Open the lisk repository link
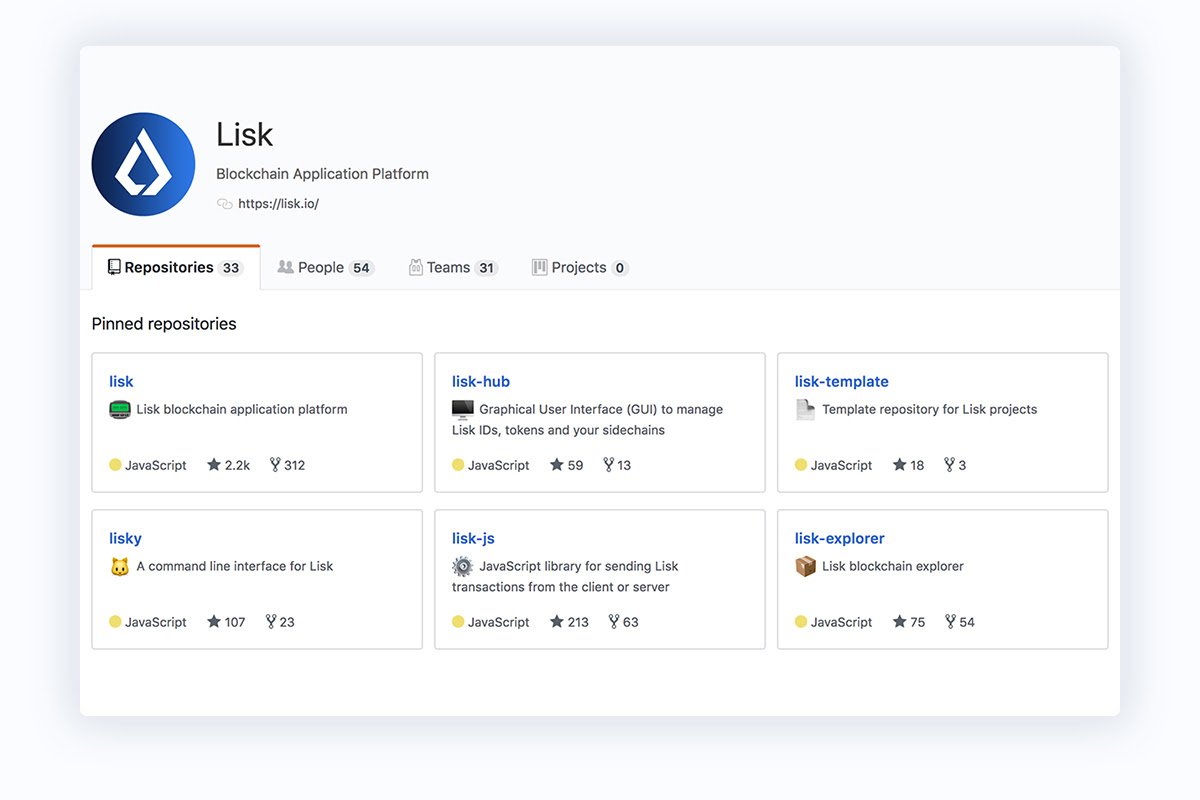 [x=121, y=381]
